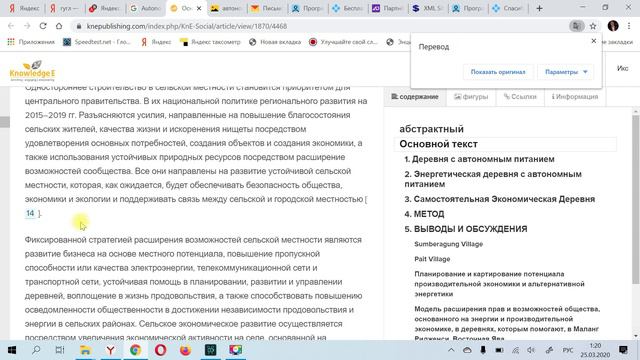Open the volume tray icon
640x360 pixels.
pos(531,350)
